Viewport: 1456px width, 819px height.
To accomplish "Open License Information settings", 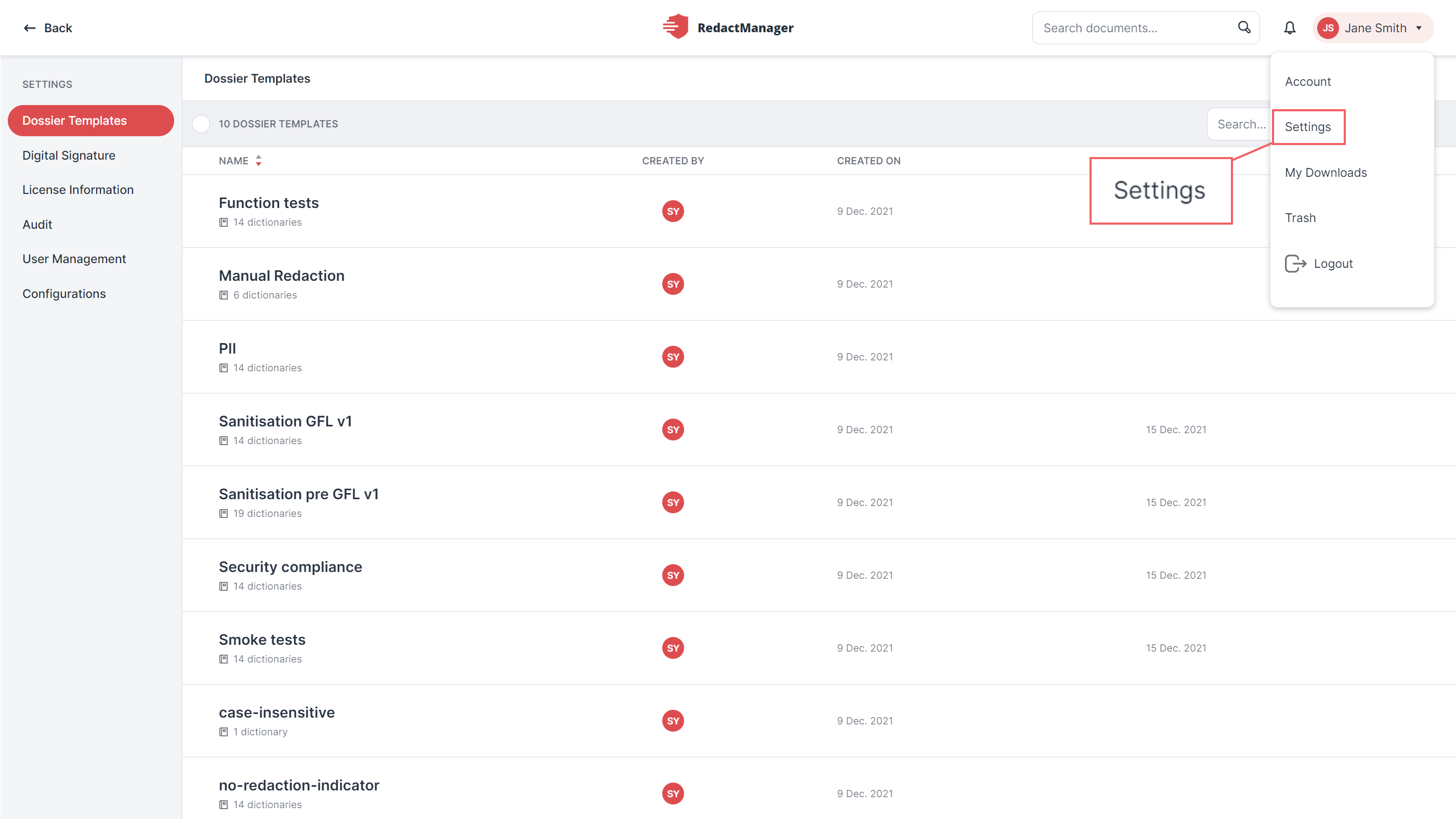I will tap(78, 189).
